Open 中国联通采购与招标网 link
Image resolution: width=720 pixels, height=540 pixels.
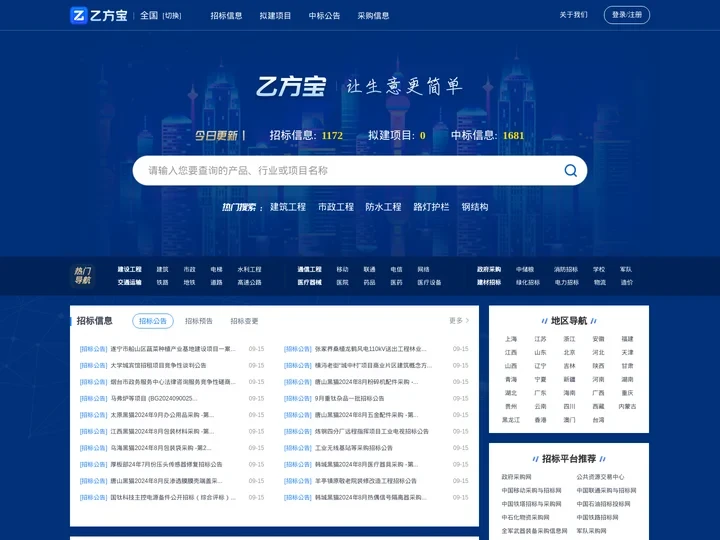click(606, 490)
